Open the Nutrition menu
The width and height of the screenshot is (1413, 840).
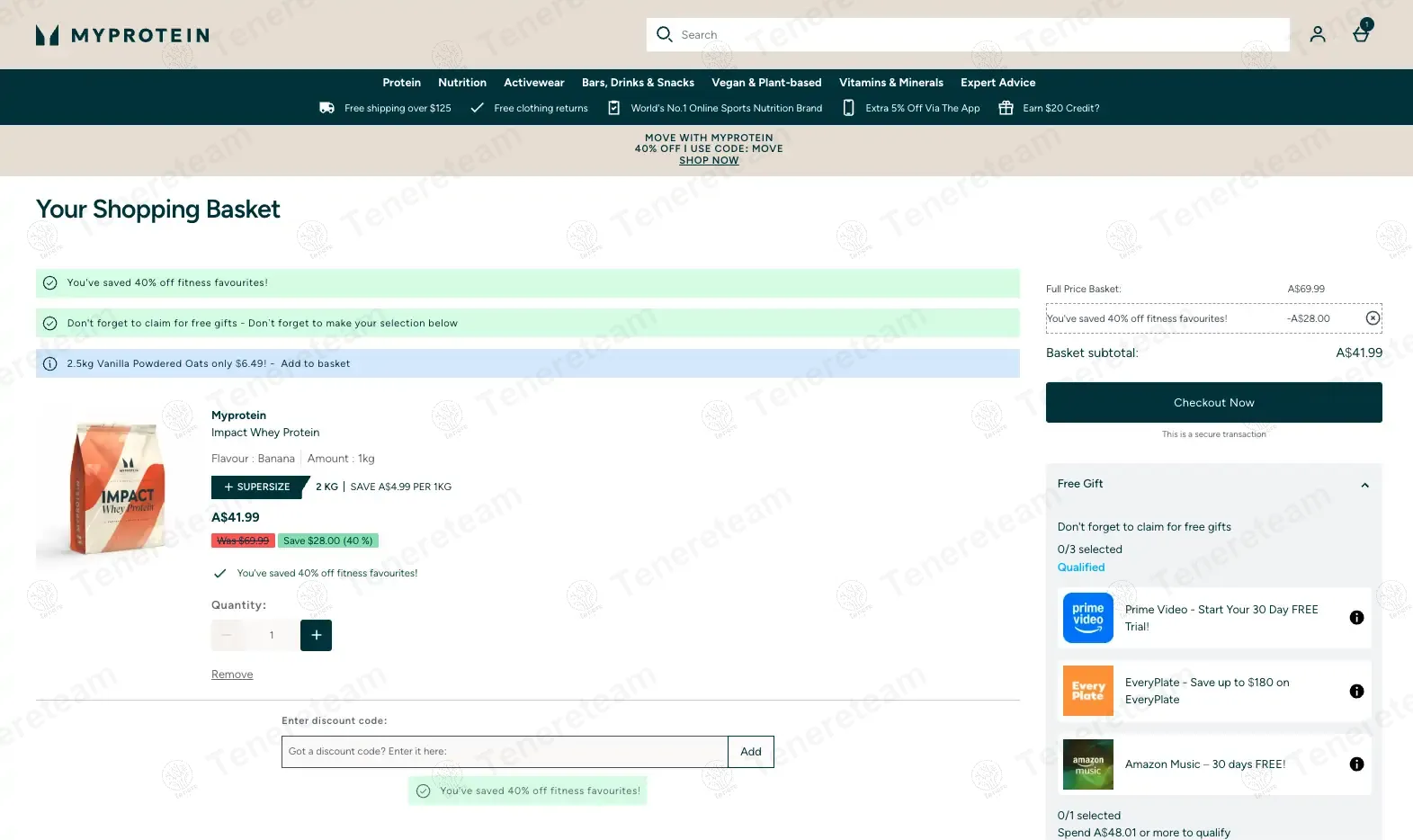(x=462, y=83)
